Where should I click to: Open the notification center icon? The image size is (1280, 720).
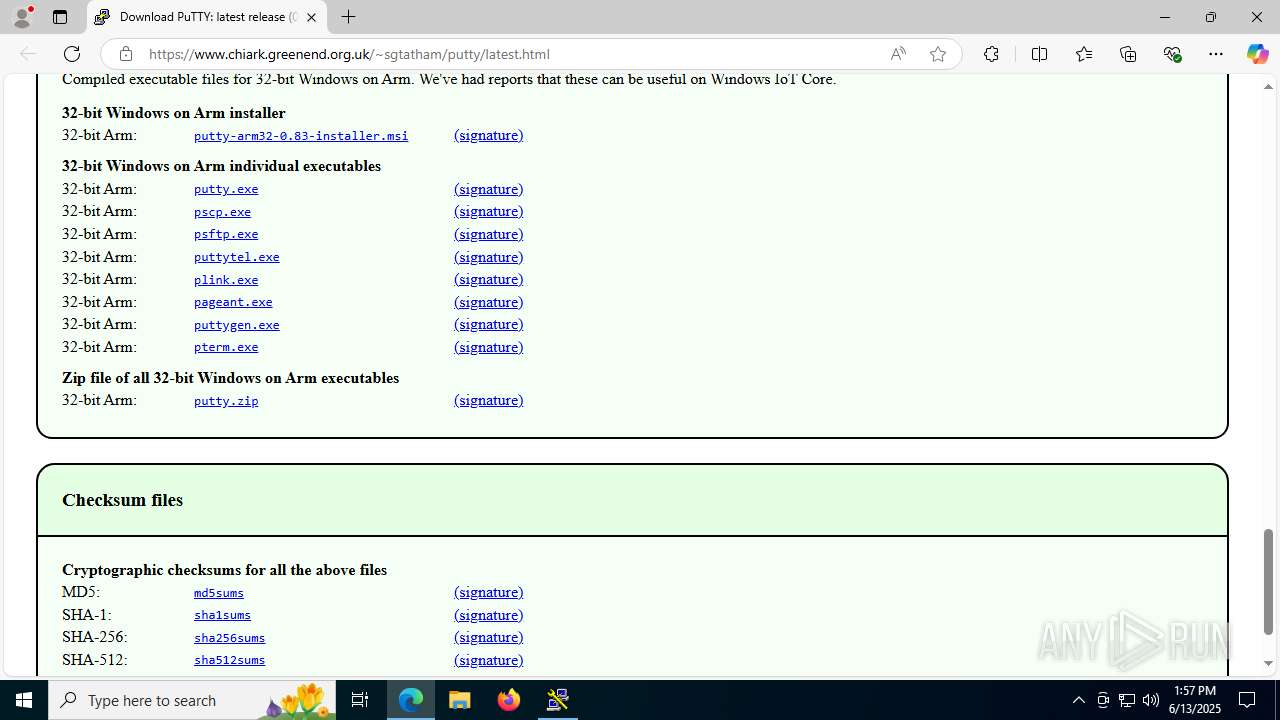pos(1247,700)
